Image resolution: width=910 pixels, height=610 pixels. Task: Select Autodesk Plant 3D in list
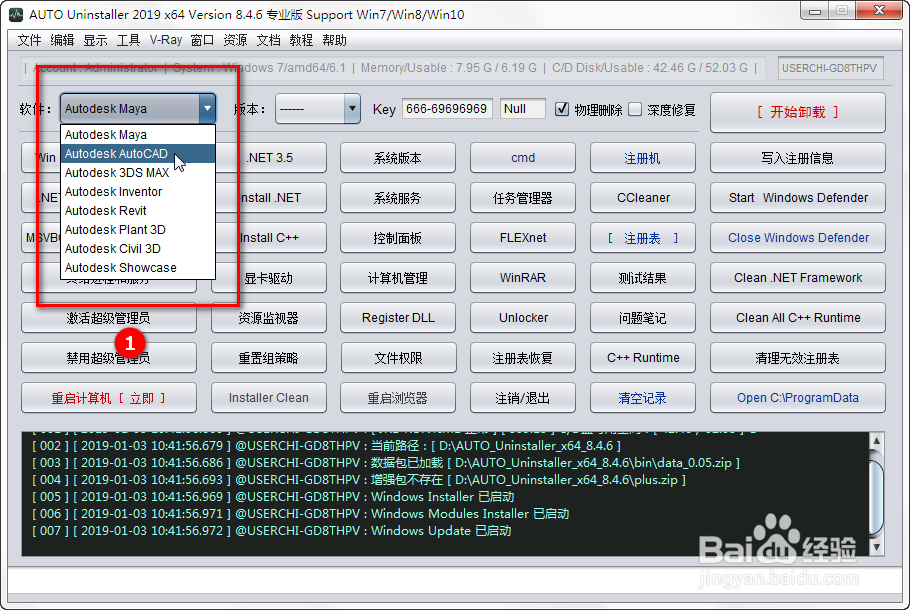(138, 230)
